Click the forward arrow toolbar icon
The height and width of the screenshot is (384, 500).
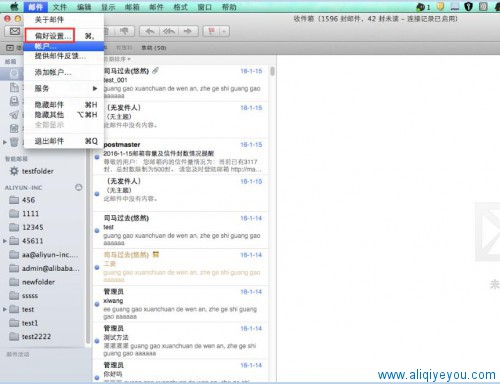coord(188,31)
